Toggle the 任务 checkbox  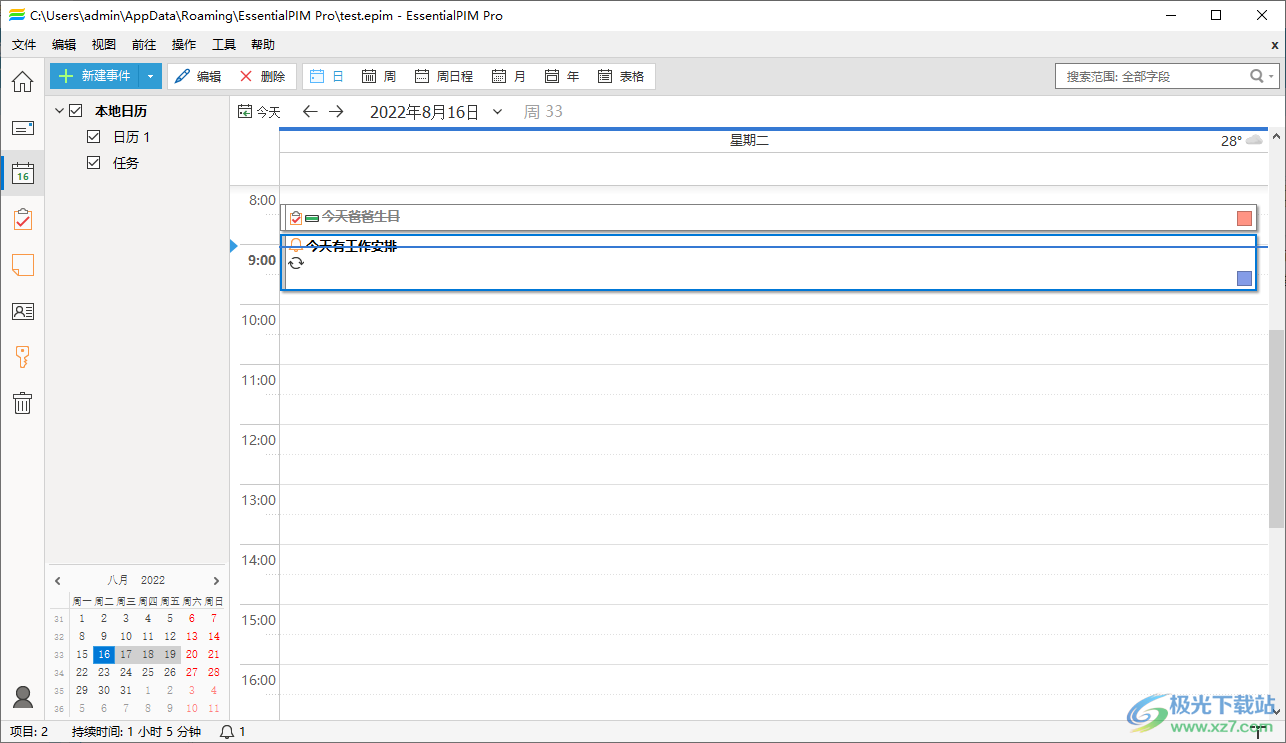coord(94,163)
